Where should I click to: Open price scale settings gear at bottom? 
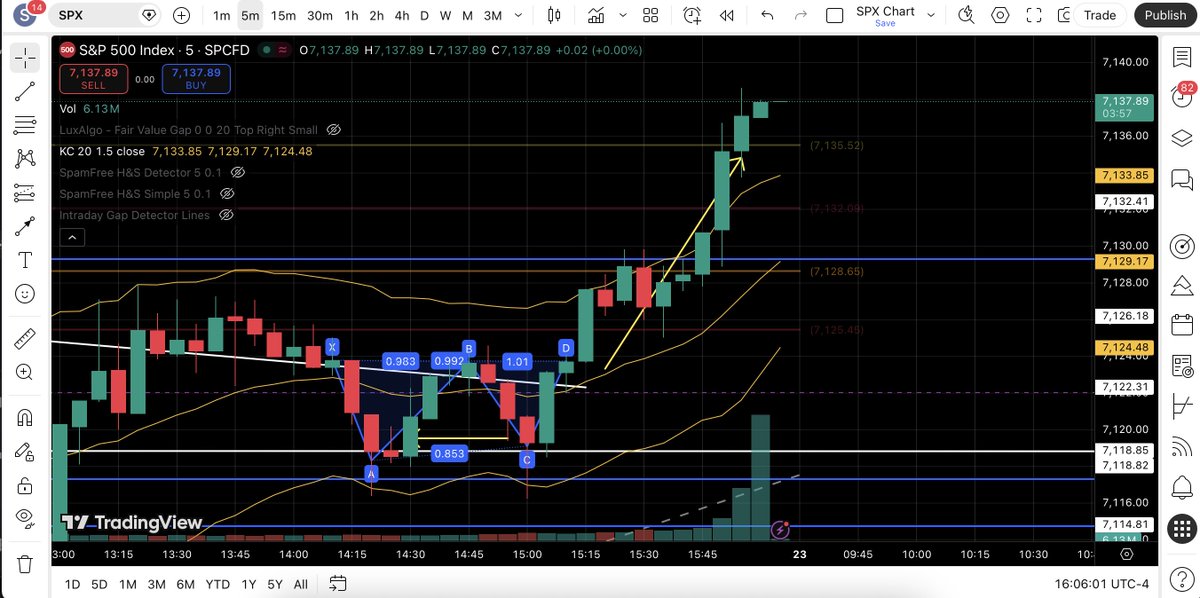coord(1126,553)
